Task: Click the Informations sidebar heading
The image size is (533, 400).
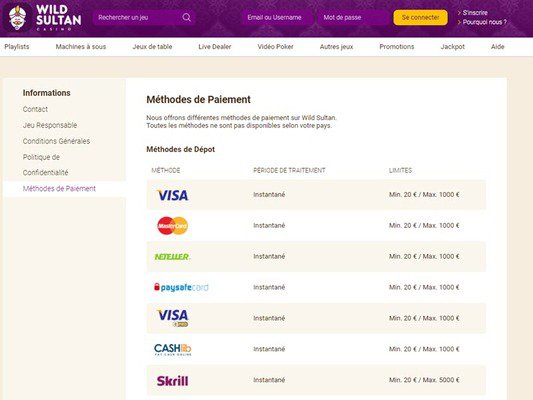Action: [x=47, y=93]
